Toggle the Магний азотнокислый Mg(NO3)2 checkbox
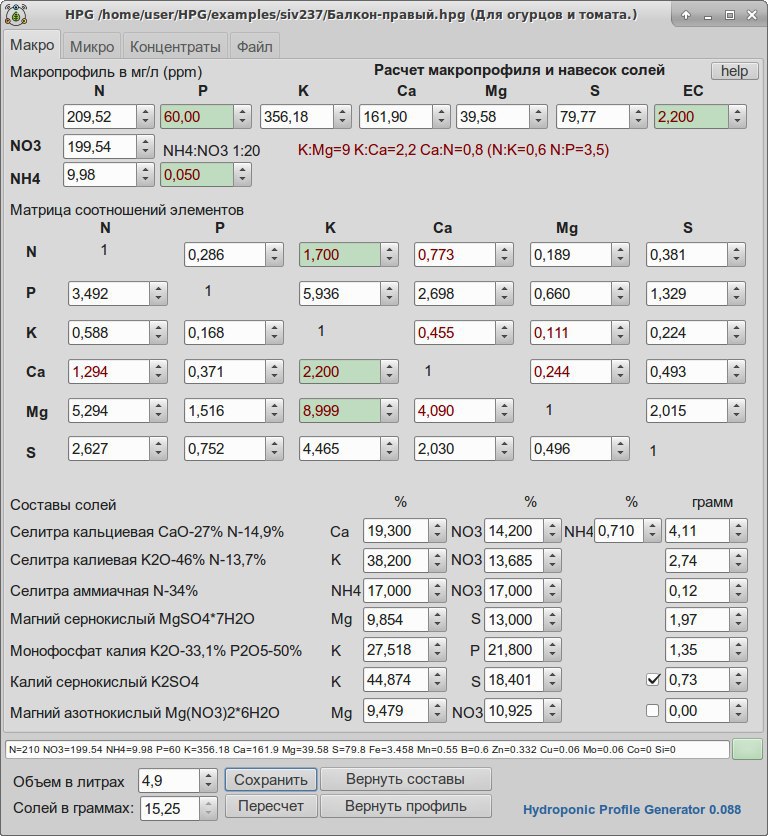 point(652,711)
